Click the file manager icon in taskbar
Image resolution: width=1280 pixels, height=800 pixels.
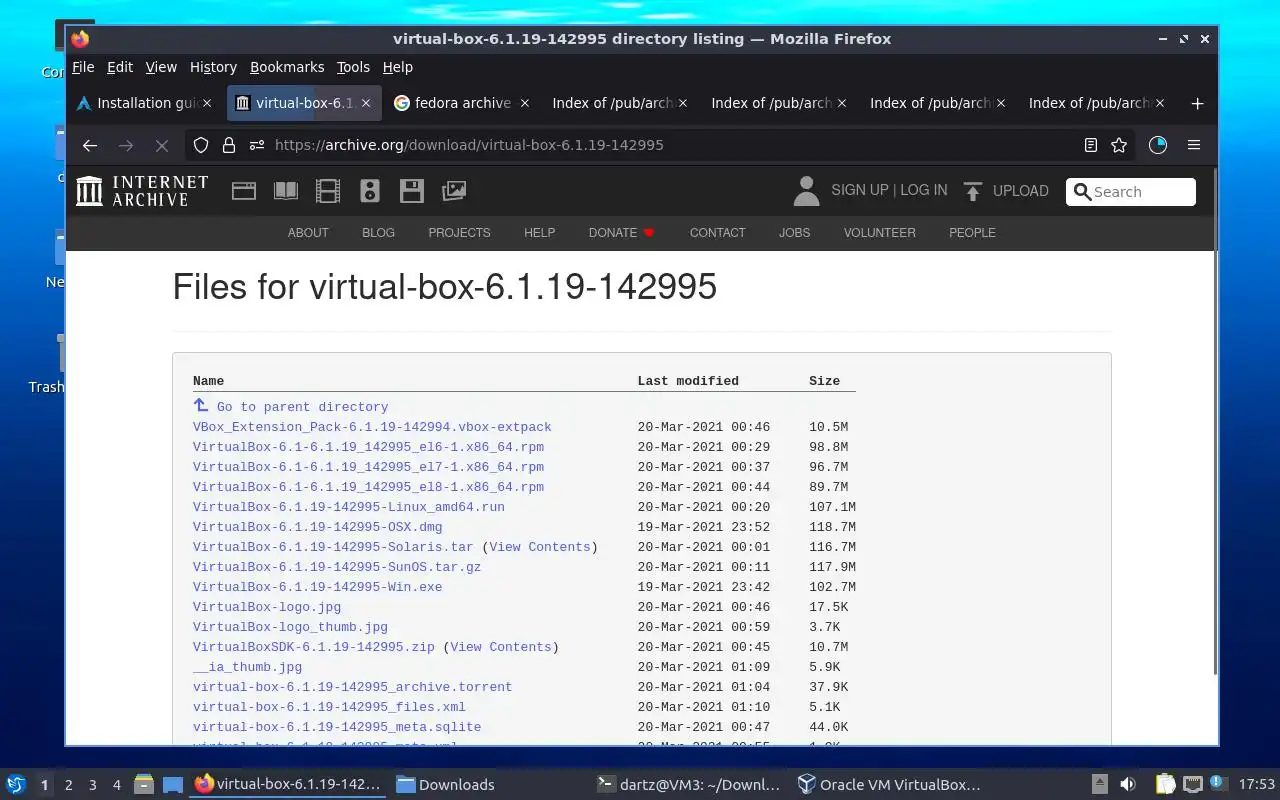pos(143,785)
